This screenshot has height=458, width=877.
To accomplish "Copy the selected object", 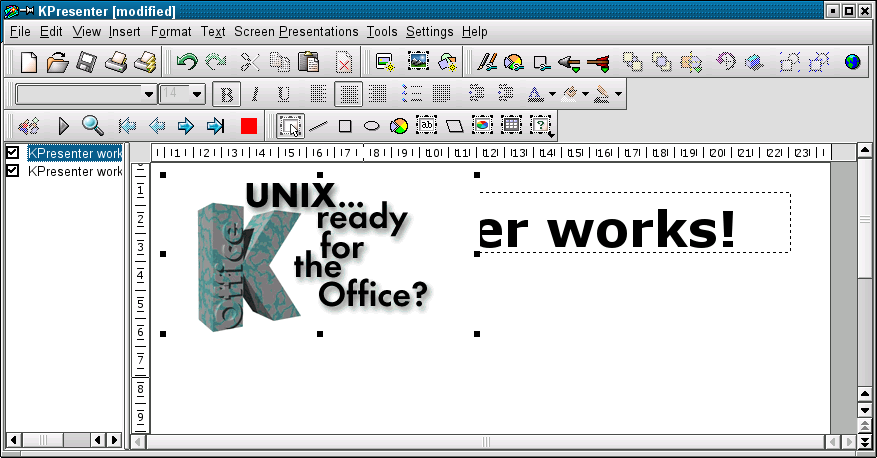I will pos(280,62).
